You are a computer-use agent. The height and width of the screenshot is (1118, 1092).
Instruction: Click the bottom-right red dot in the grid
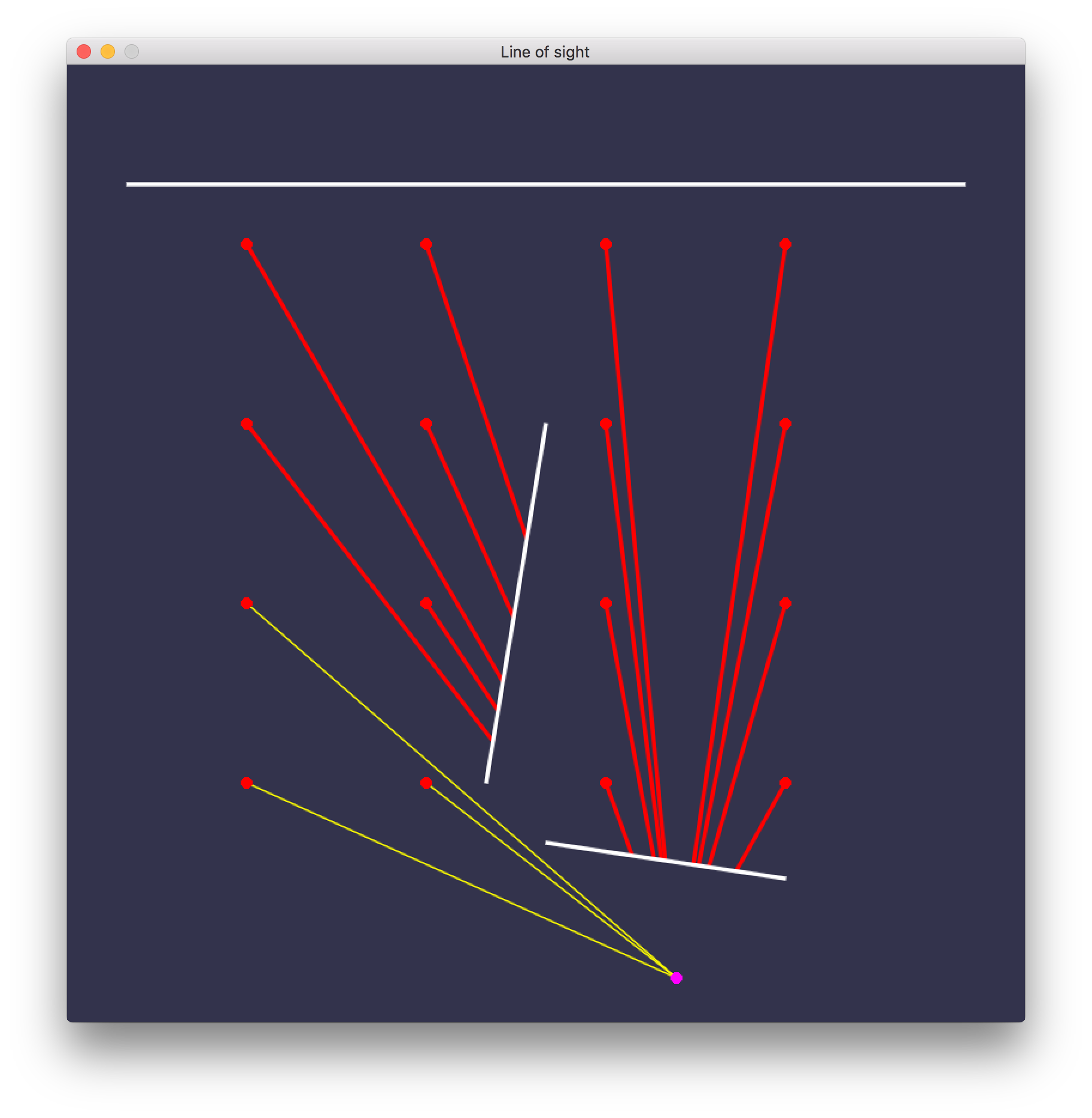pyautogui.click(x=785, y=783)
